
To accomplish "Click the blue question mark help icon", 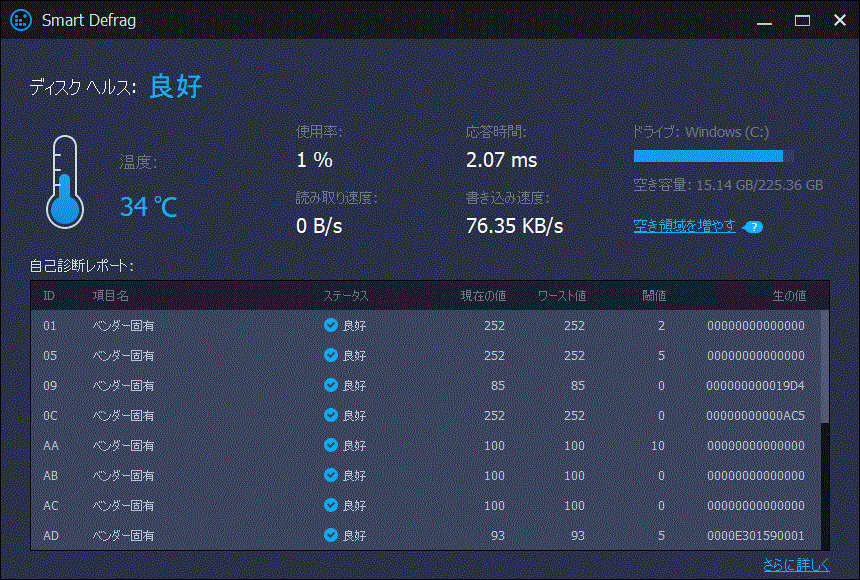I will tap(754, 227).
